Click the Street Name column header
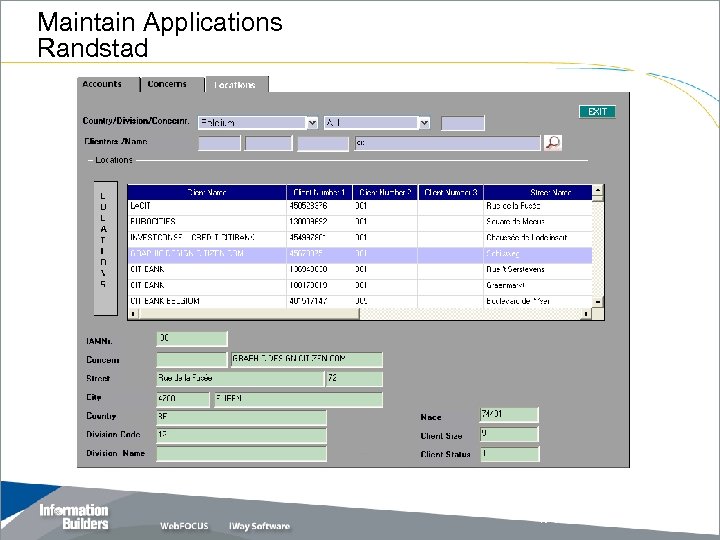 point(547,192)
